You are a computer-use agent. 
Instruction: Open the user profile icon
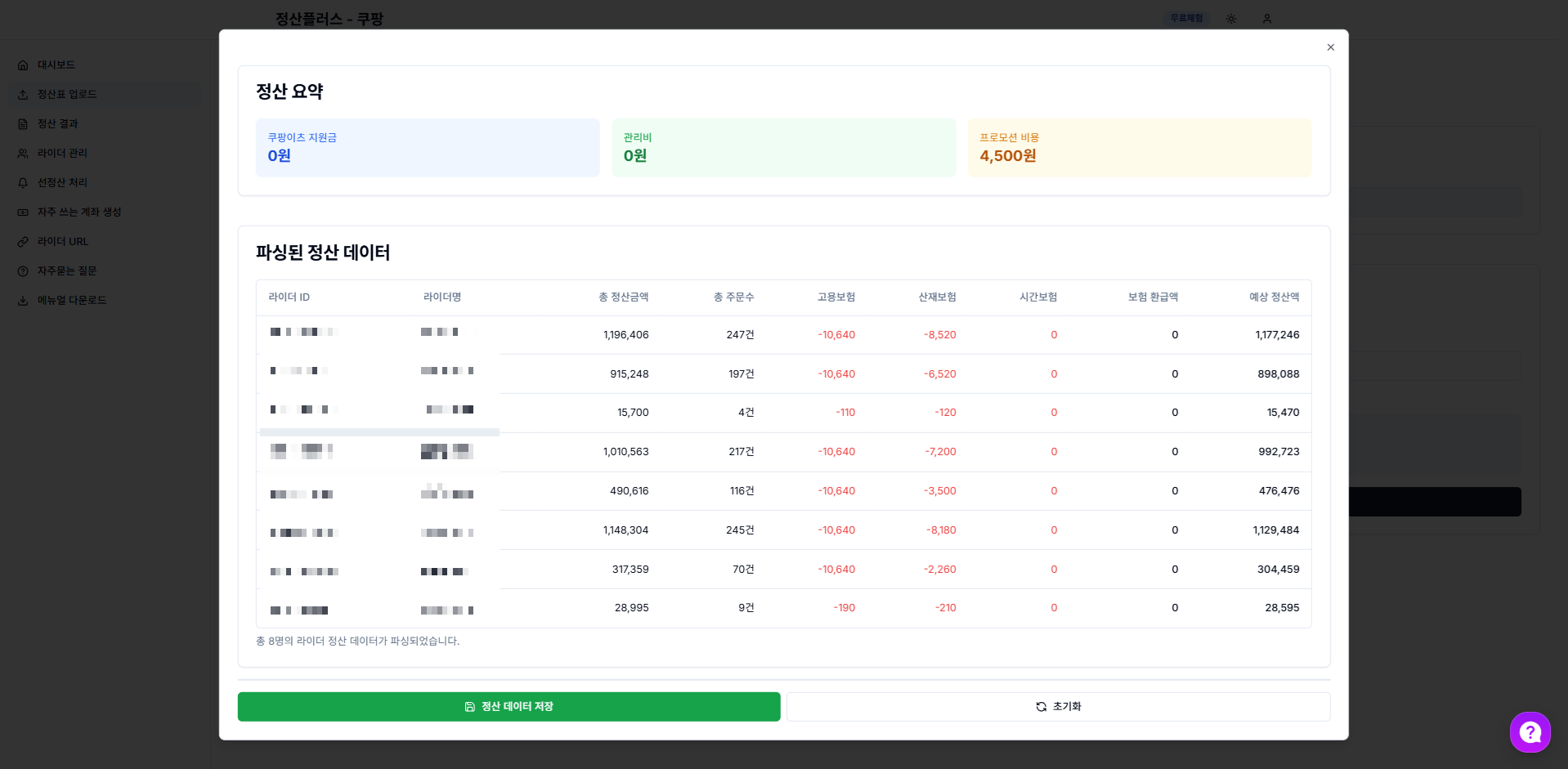point(1266,19)
